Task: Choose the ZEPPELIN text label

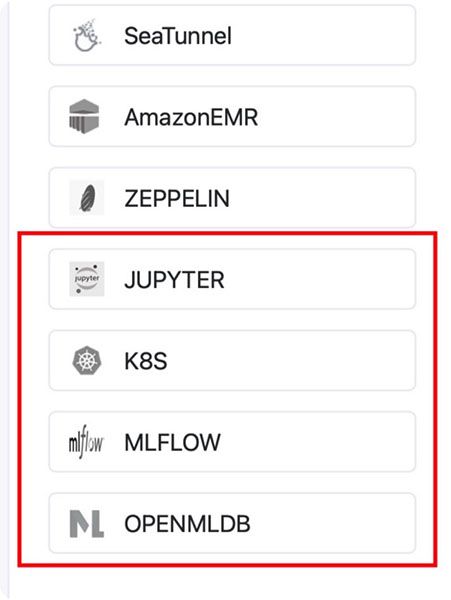Action: (x=177, y=199)
